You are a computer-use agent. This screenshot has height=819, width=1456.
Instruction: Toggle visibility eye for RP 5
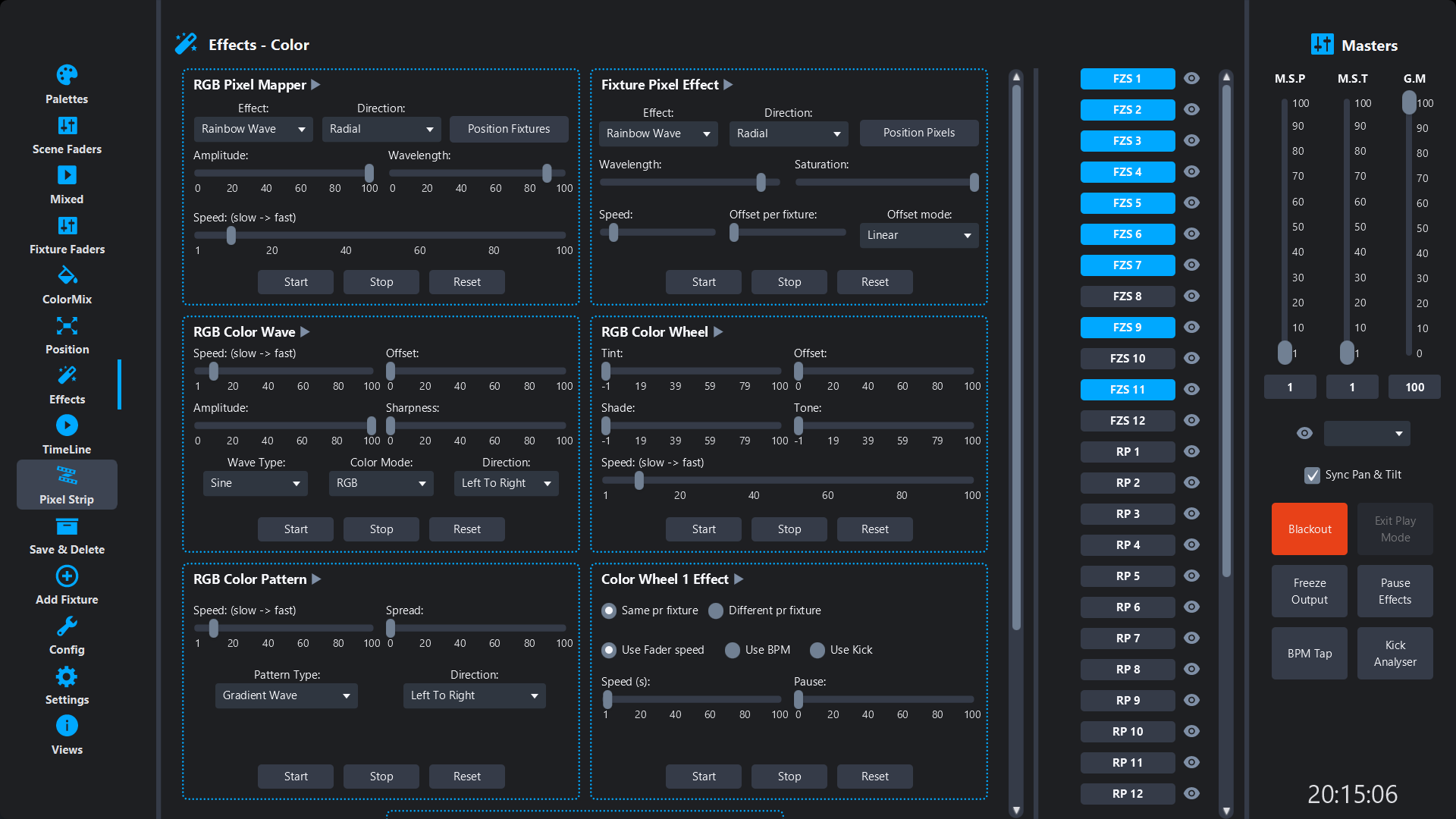coord(1191,576)
